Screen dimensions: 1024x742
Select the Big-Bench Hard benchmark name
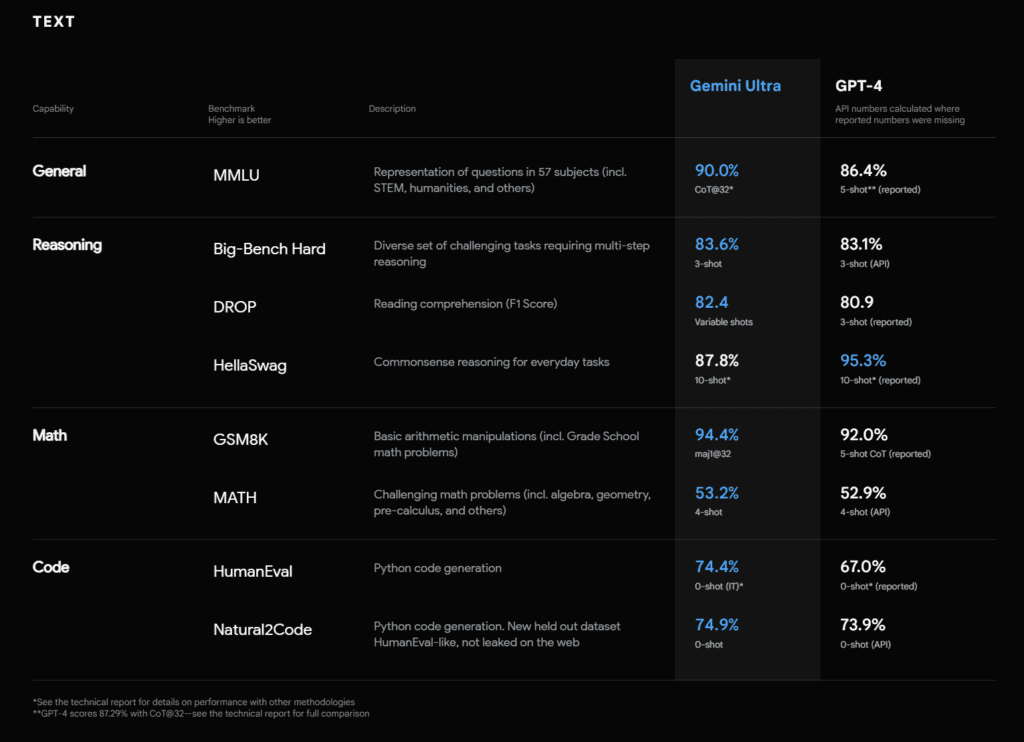[269, 249]
